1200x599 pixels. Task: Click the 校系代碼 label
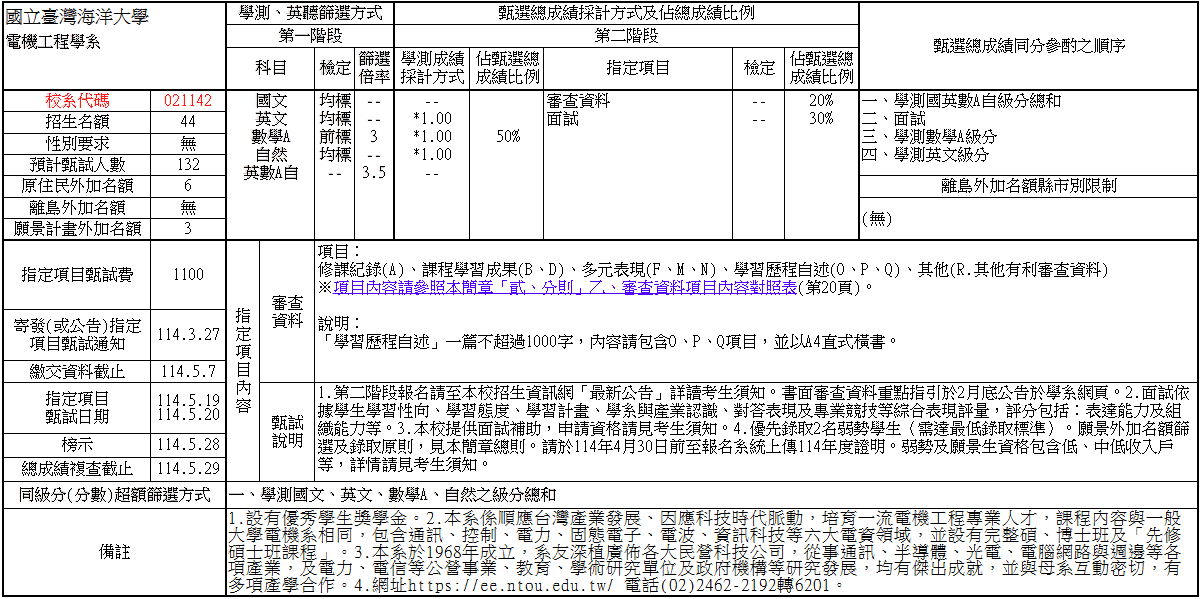[x=78, y=101]
